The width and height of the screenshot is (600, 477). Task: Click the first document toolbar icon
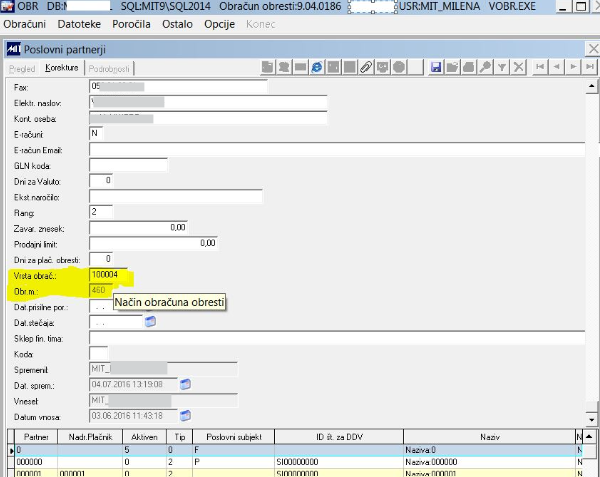pos(267,67)
